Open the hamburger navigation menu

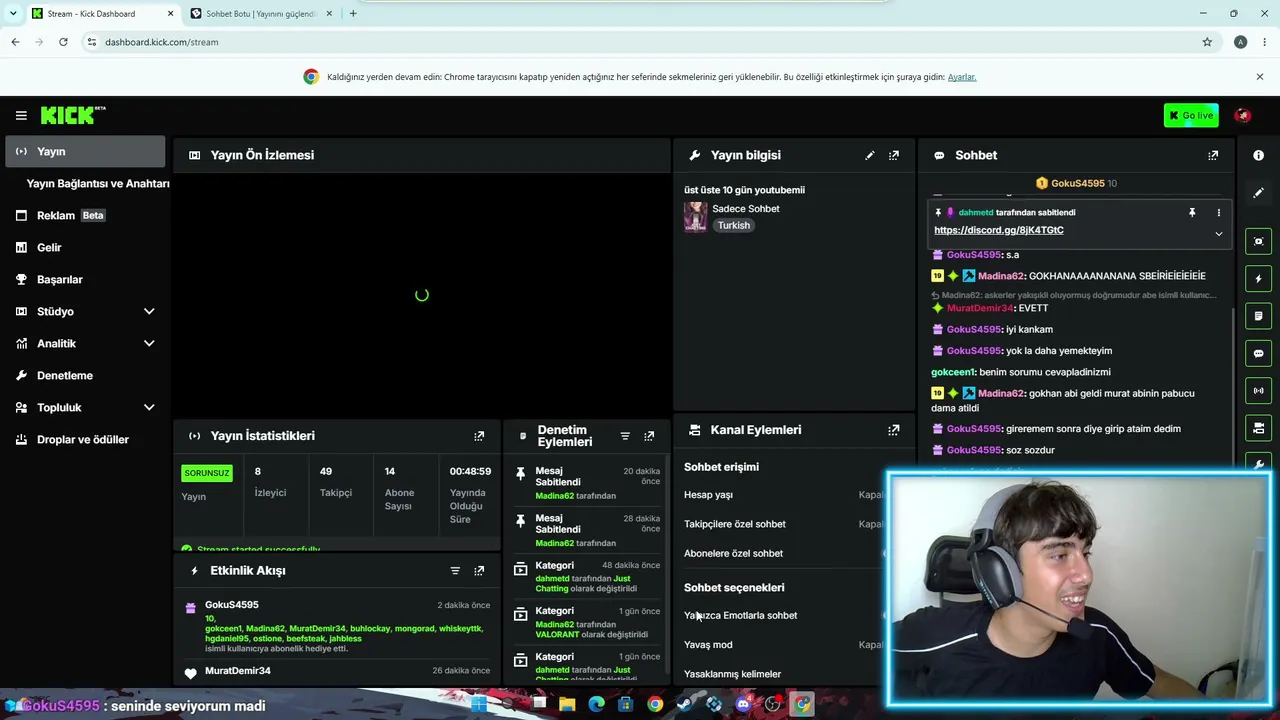click(20, 116)
